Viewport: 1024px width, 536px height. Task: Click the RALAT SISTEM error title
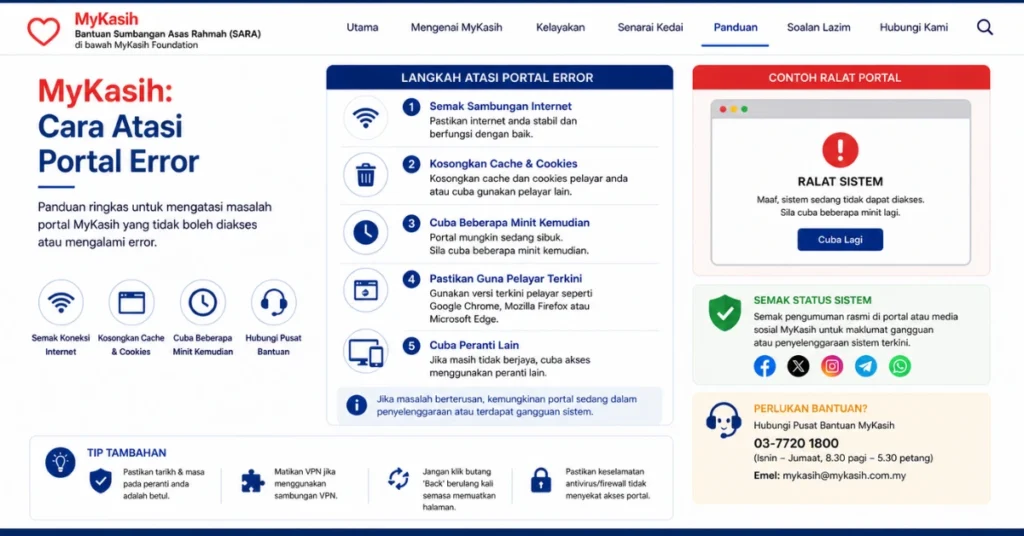(840, 181)
